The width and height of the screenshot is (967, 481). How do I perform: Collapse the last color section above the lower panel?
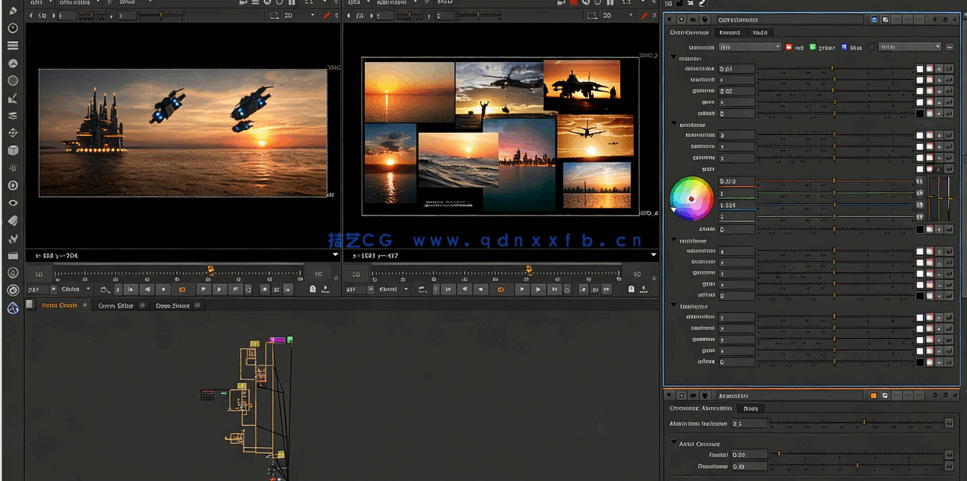(673, 306)
